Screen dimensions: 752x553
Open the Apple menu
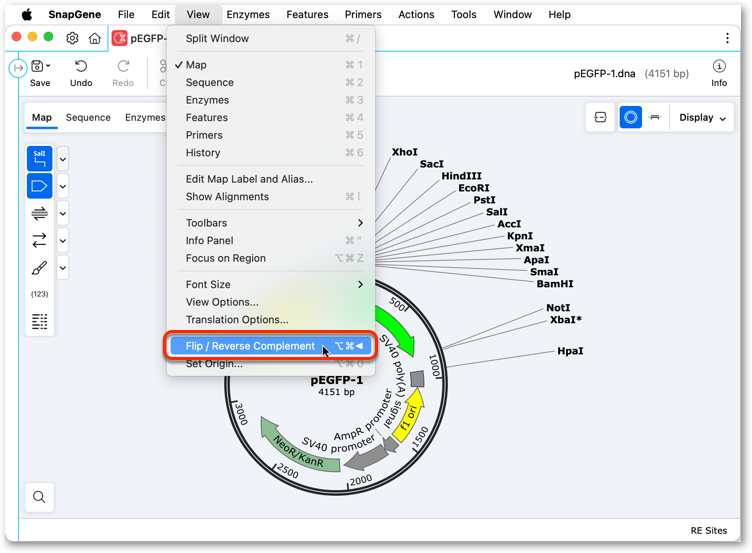pyautogui.click(x=27, y=14)
